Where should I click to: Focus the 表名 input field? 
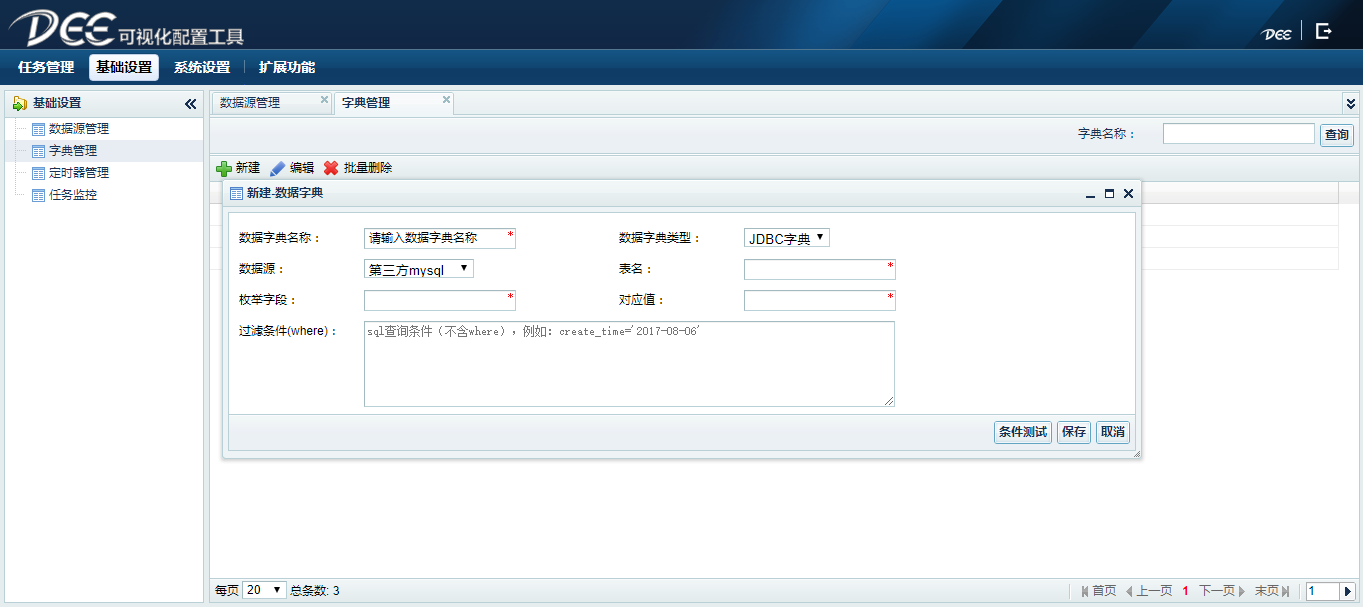tap(820, 269)
